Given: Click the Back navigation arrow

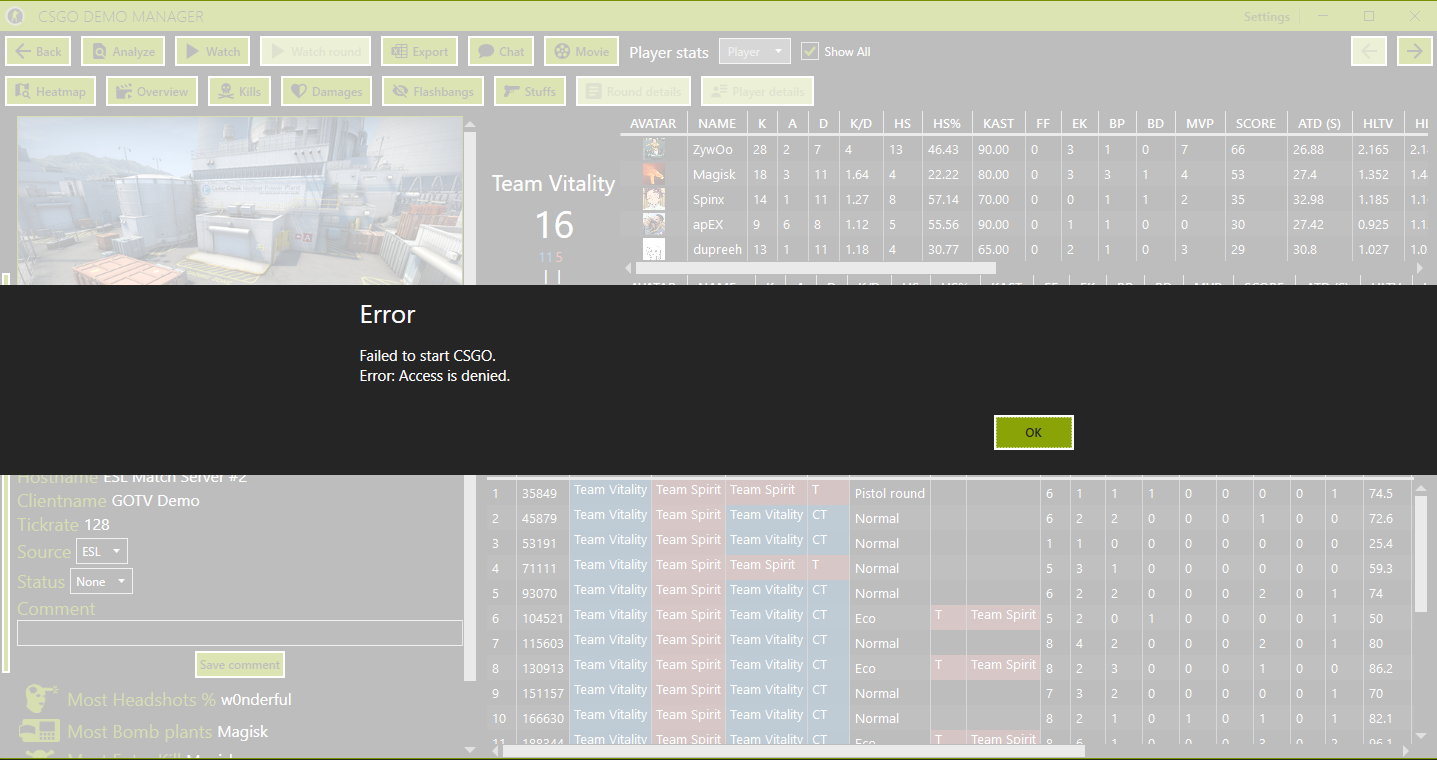Looking at the screenshot, I should click(x=37, y=50).
